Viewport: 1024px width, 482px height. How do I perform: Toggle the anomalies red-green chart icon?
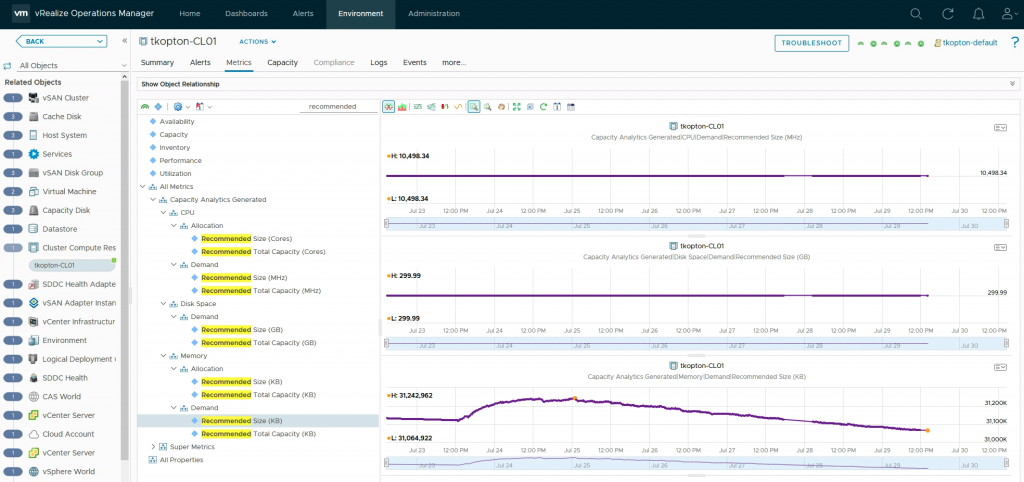pyautogui.click(x=445, y=106)
